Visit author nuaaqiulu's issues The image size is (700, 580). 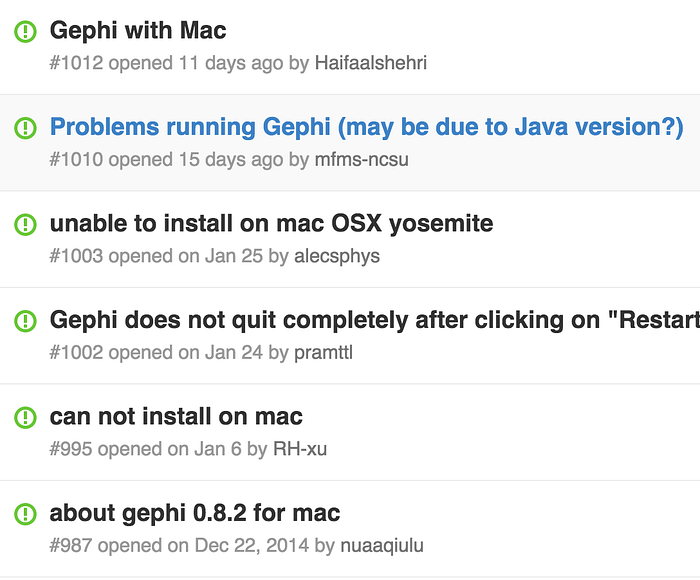point(382,546)
